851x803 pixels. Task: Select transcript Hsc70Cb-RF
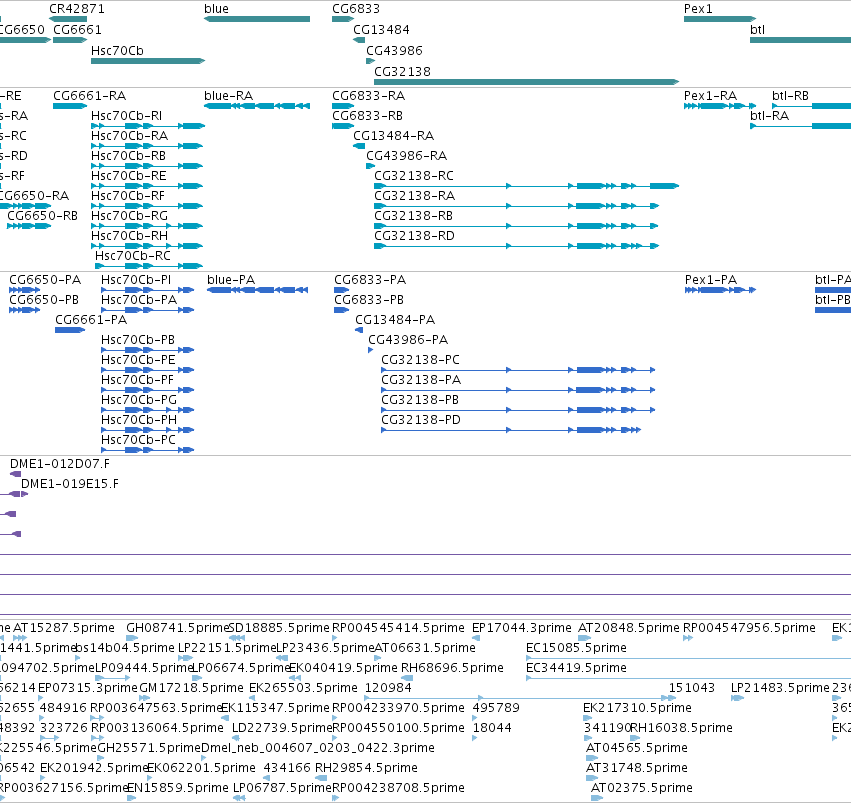coord(147,206)
